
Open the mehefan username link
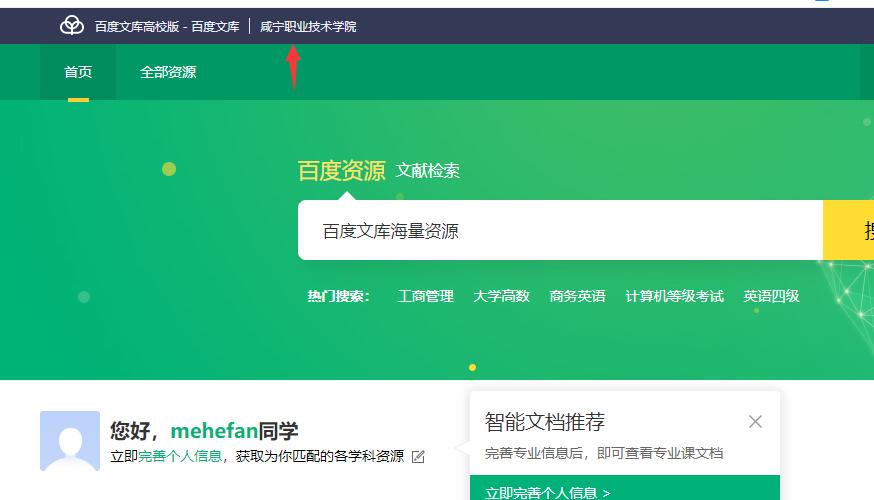[x=213, y=431]
